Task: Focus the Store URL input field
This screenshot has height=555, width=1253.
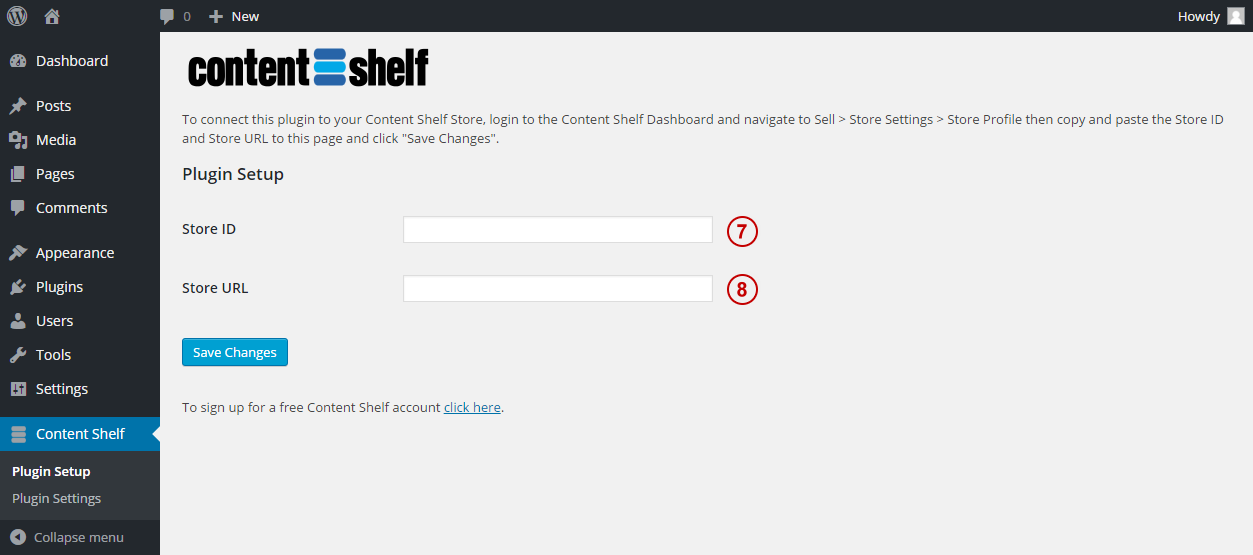Action: (558, 288)
